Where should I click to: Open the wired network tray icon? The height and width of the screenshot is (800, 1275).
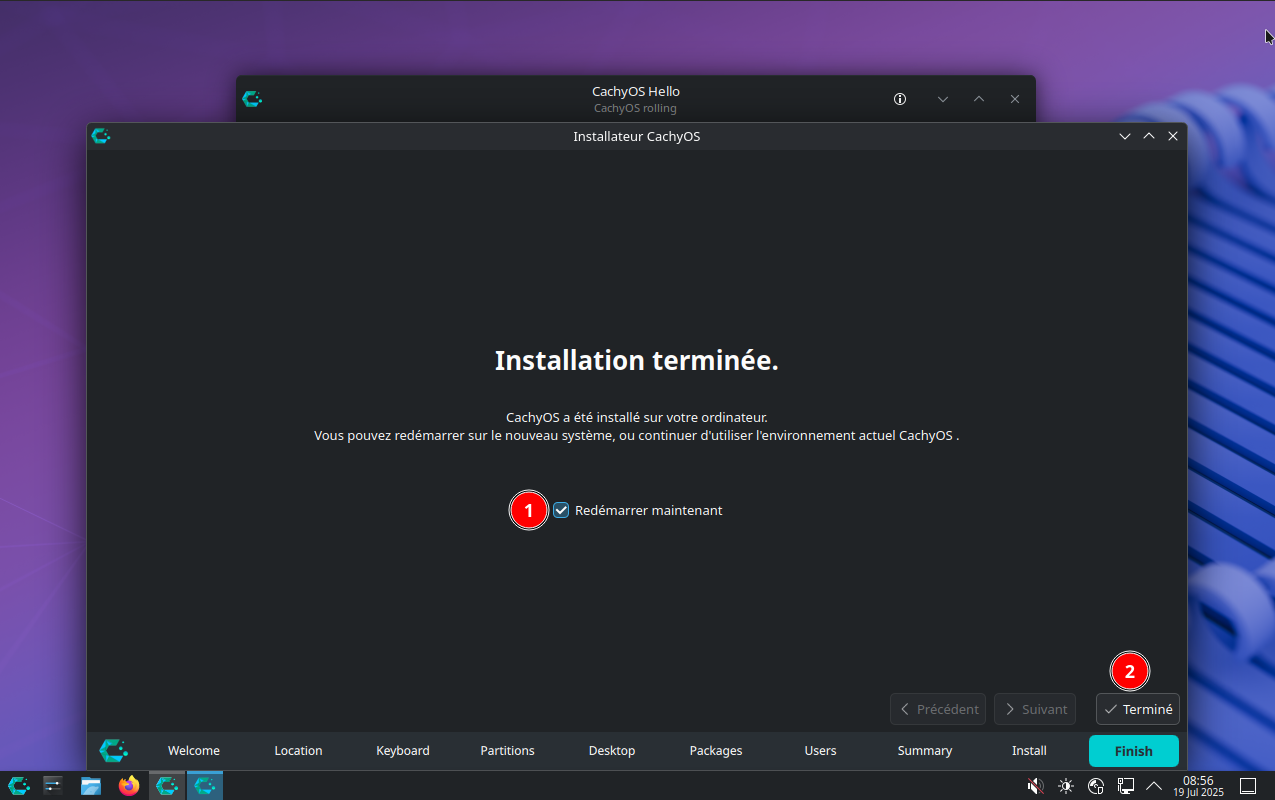[x=1125, y=786]
